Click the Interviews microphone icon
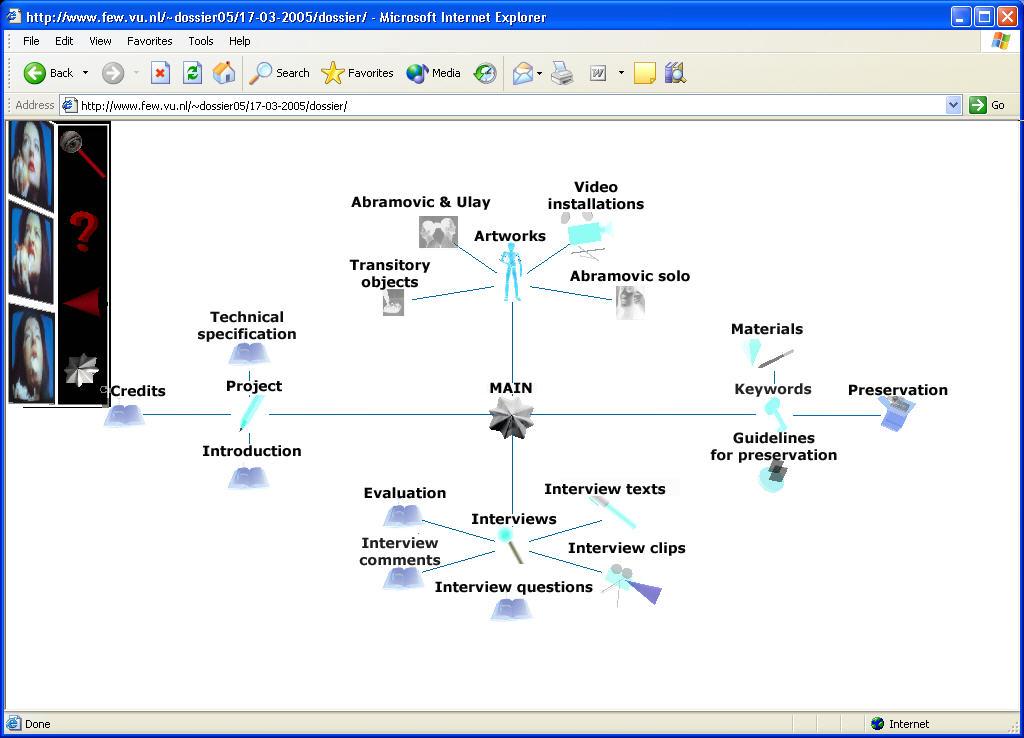The image size is (1024, 738). (511, 545)
